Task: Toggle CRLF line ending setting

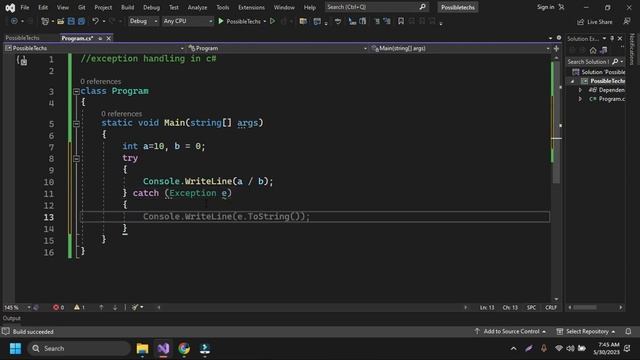Action: [551, 307]
